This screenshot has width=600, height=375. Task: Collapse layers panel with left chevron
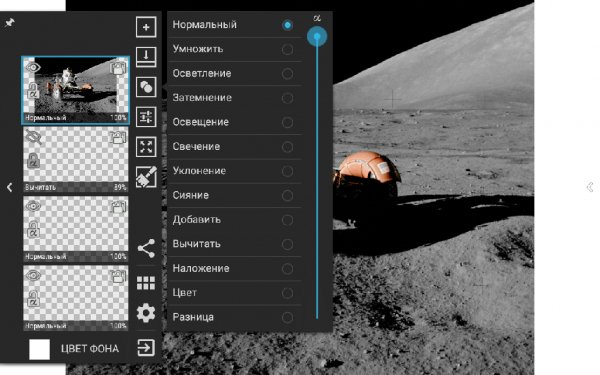(x=10, y=187)
